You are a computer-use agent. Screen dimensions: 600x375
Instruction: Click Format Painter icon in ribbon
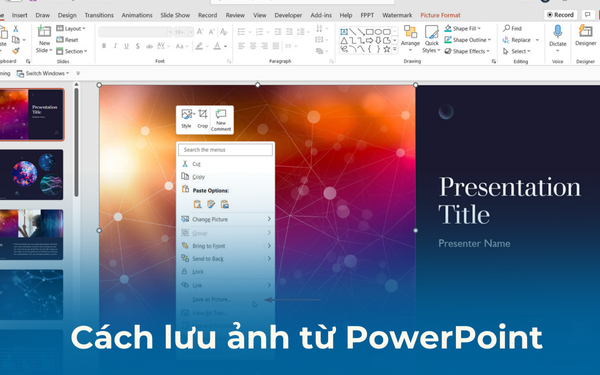coord(16,51)
